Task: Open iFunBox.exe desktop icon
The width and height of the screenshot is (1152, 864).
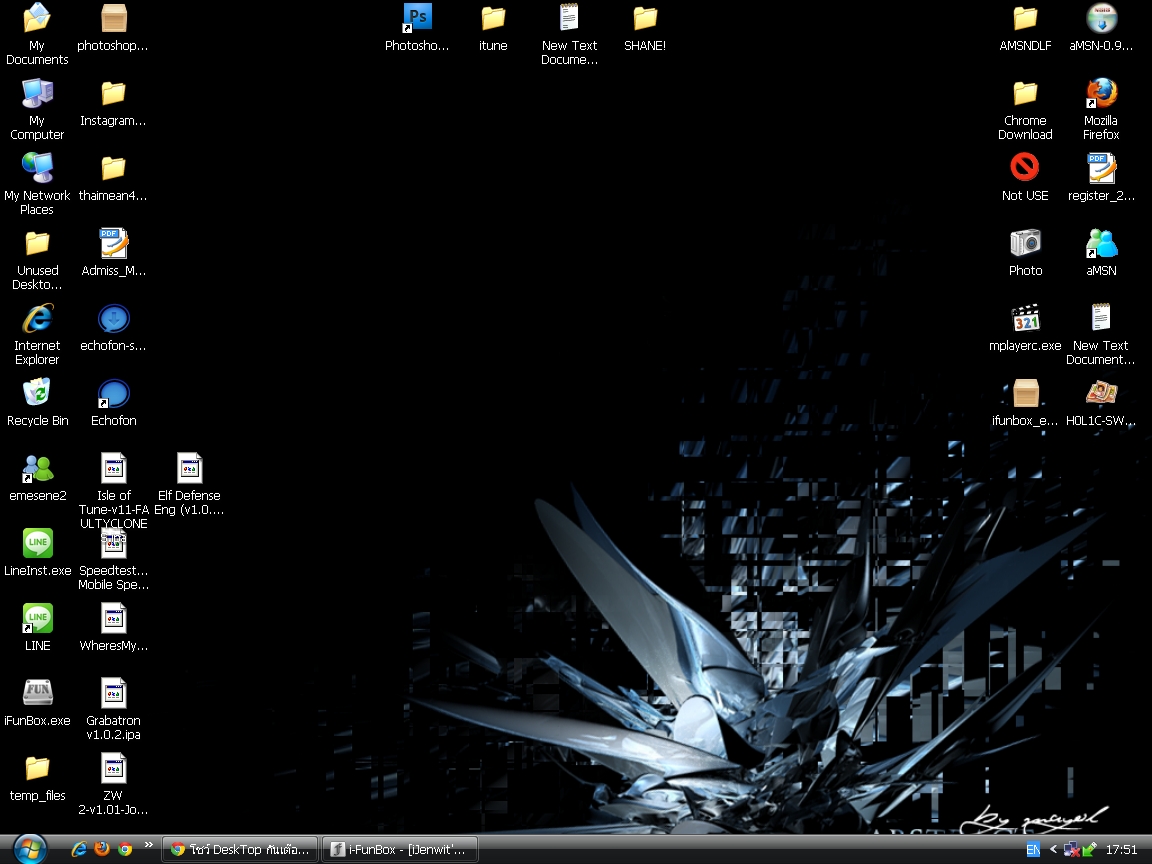Action: click(37, 692)
